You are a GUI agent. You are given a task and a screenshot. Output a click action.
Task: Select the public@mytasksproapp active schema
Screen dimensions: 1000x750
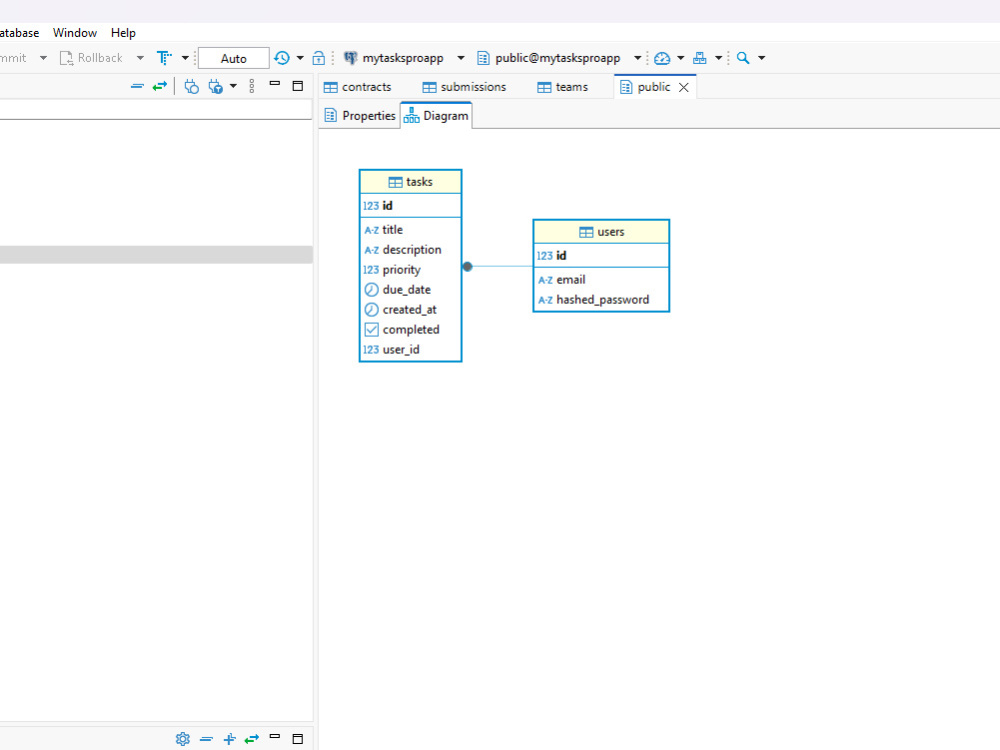pyautogui.click(x=548, y=58)
